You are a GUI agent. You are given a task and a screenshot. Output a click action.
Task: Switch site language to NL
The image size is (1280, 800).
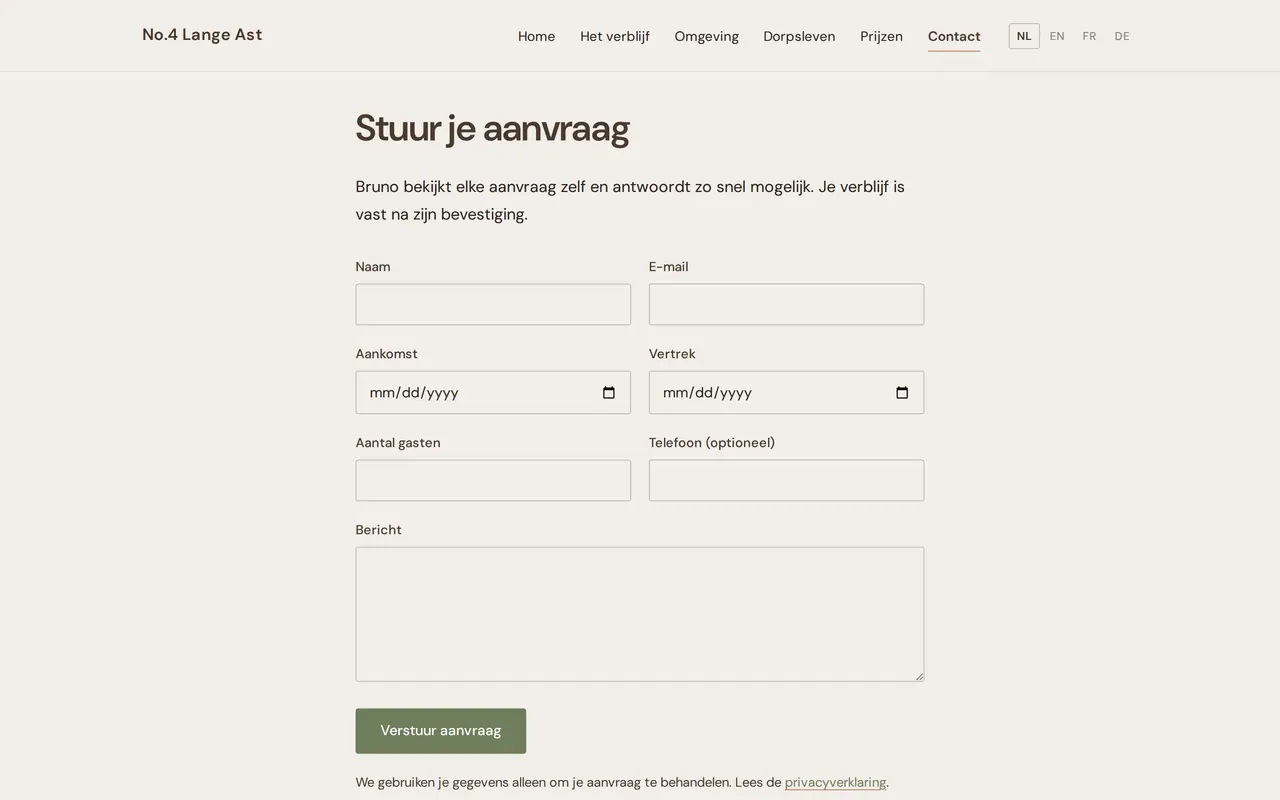pyautogui.click(x=1024, y=36)
